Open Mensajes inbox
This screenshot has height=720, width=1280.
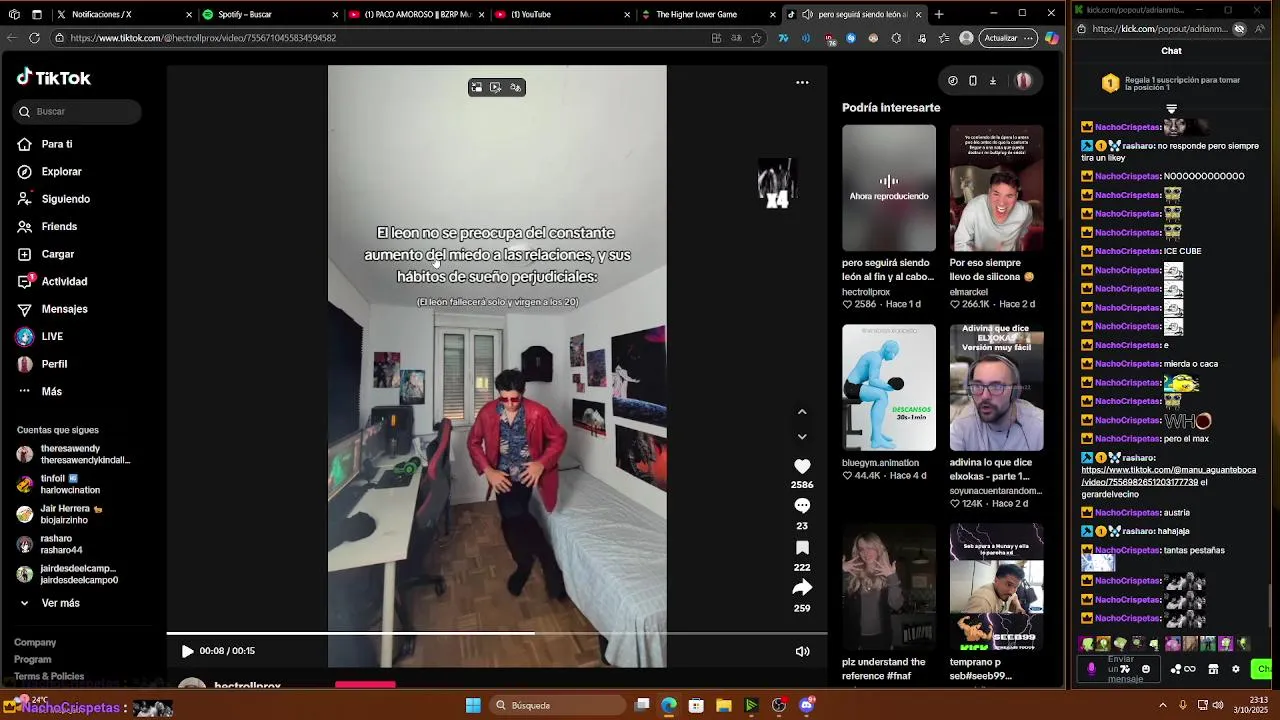(x=64, y=309)
